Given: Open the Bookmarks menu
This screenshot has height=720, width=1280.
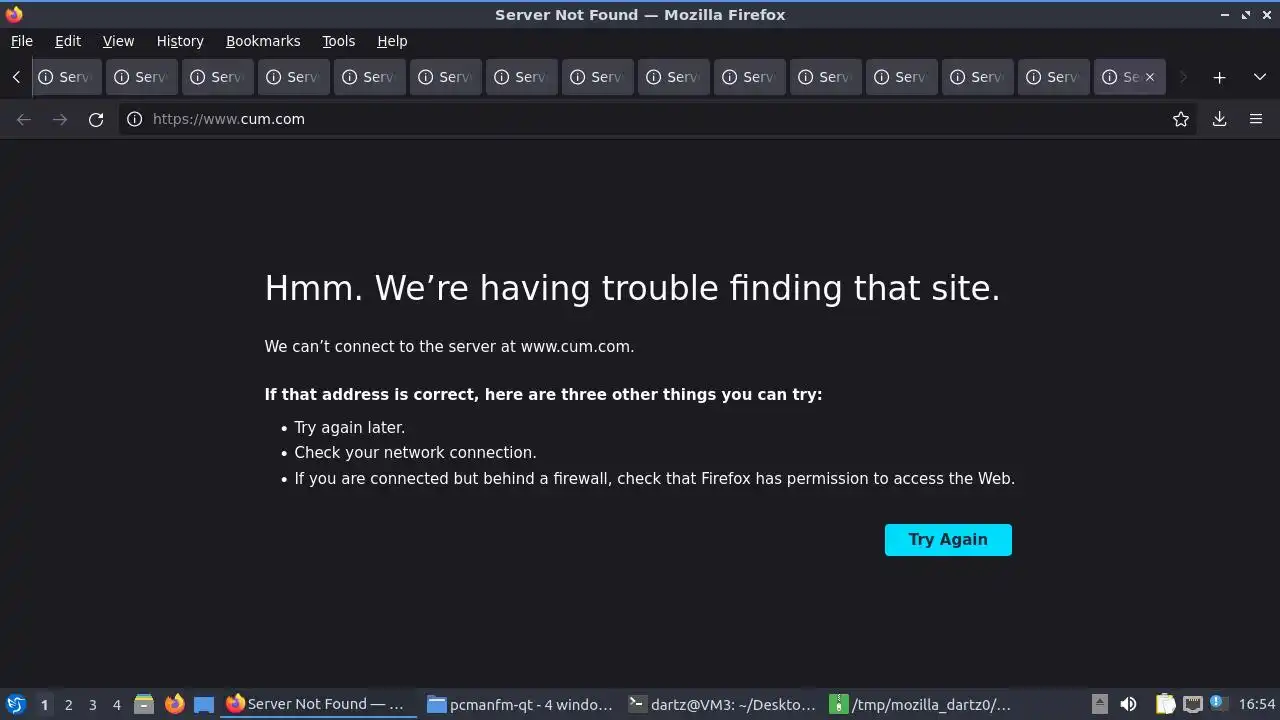Looking at the screenshot, I should (263, 41).
